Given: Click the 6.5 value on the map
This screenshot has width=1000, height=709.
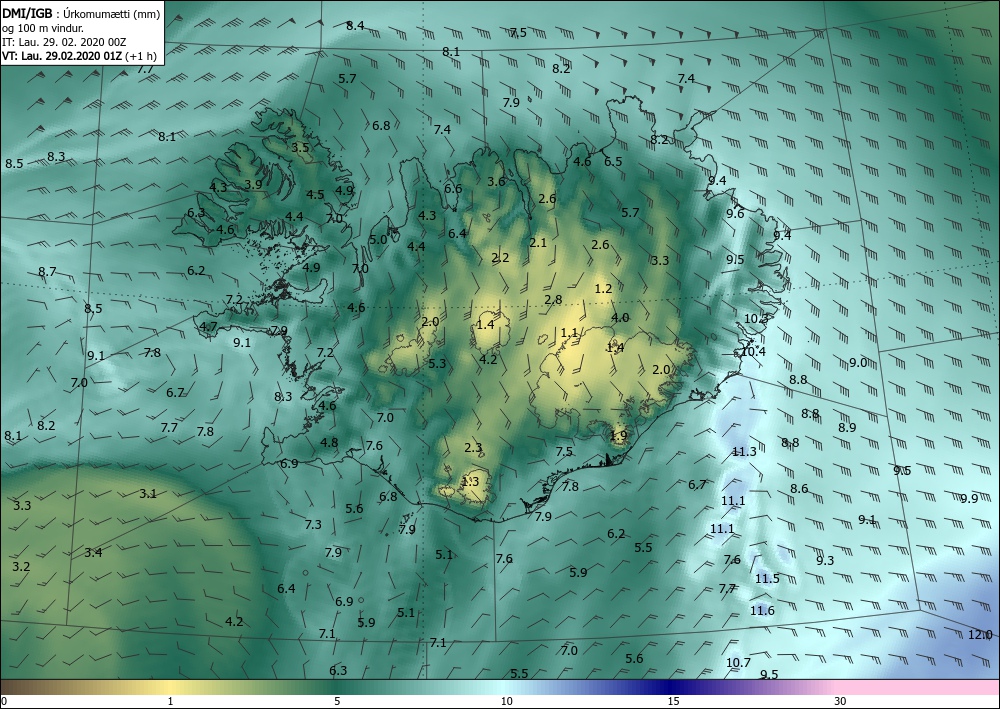Looking at the screenshot, I should click(x=613, y=161).
